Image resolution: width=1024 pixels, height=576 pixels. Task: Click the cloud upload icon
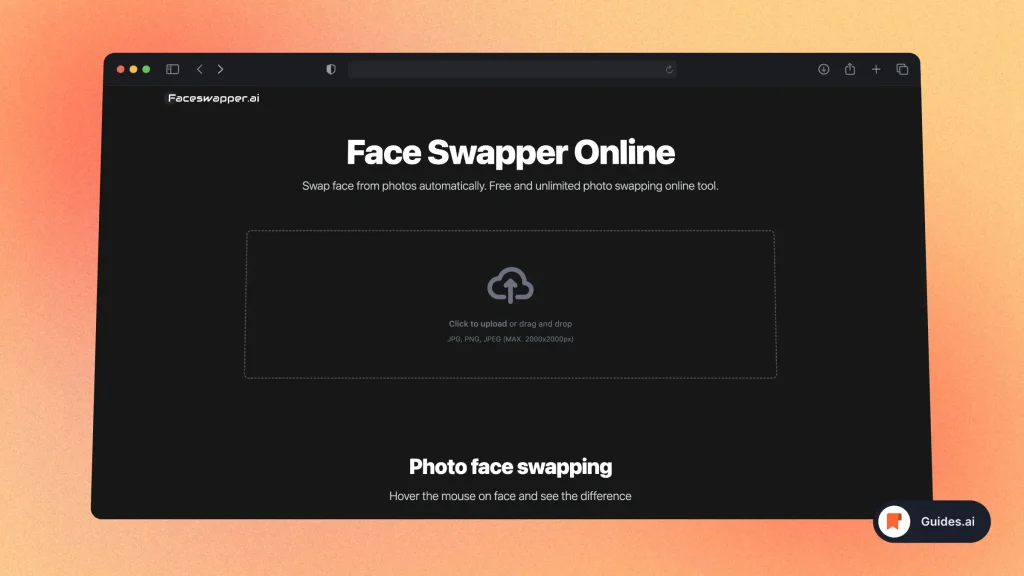coord(510,287)
